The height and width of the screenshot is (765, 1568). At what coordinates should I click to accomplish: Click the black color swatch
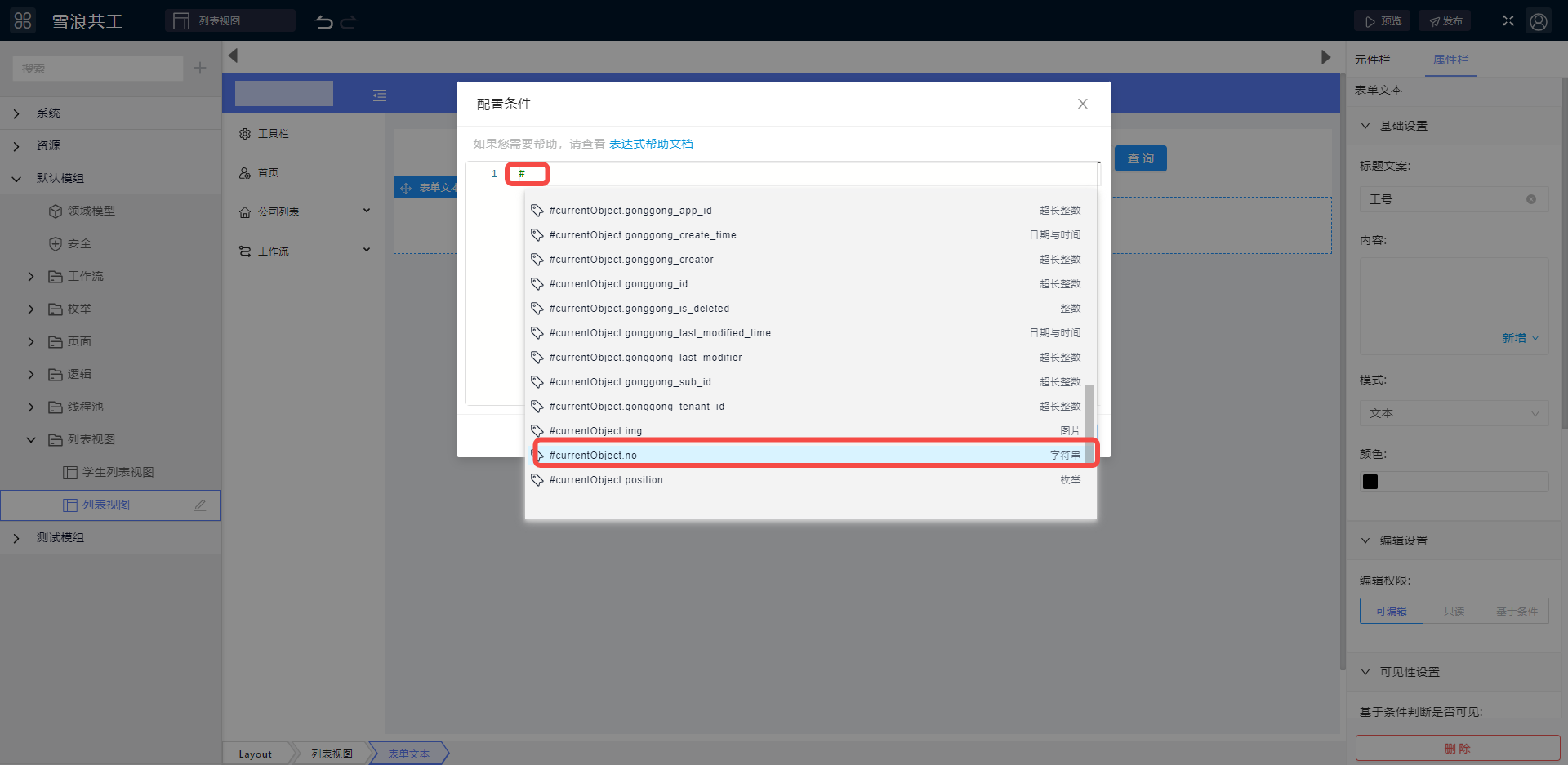pyautogui.click(x=1370, y=482)
